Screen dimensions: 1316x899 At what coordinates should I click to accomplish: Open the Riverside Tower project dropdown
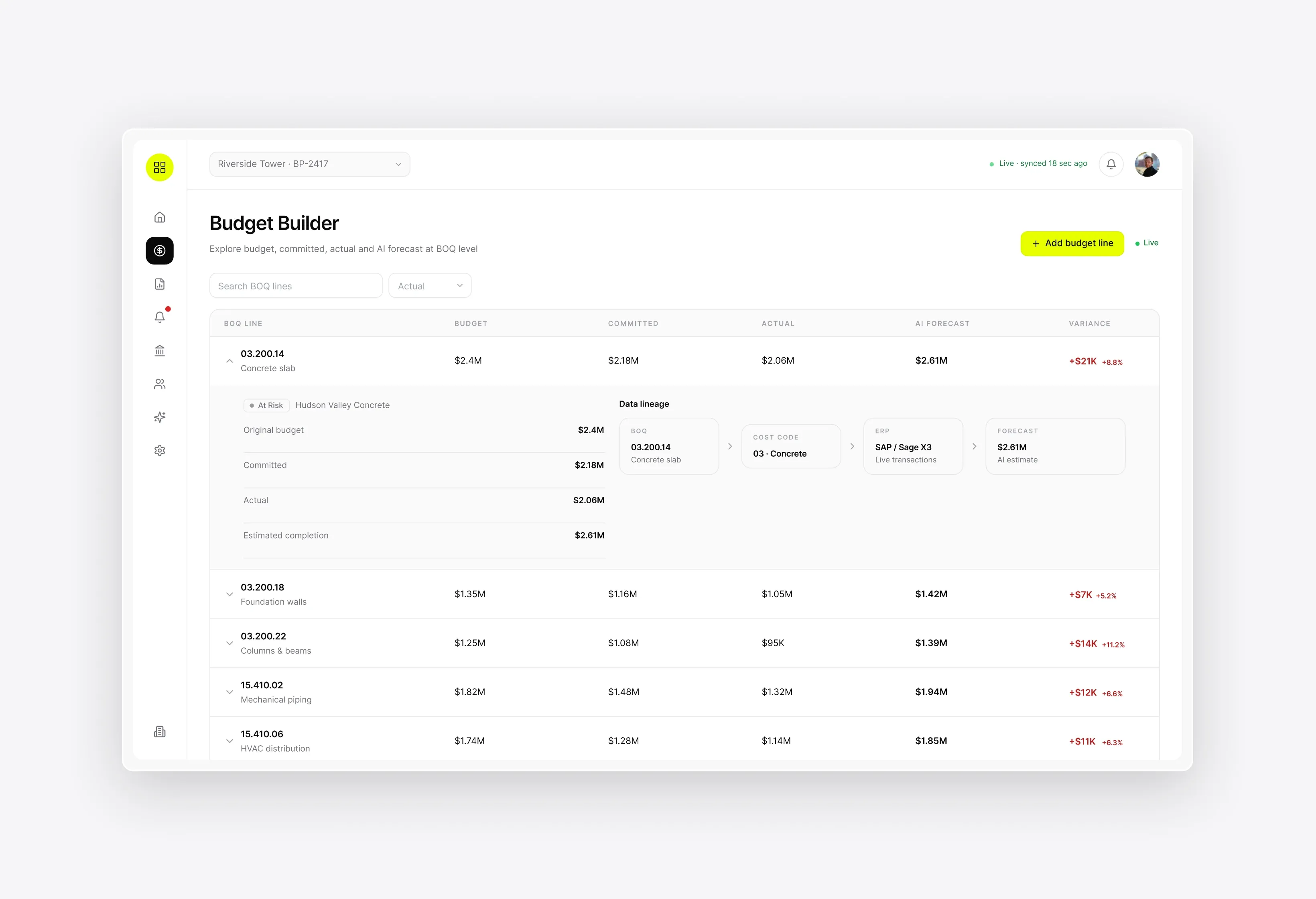coord(310,164)
